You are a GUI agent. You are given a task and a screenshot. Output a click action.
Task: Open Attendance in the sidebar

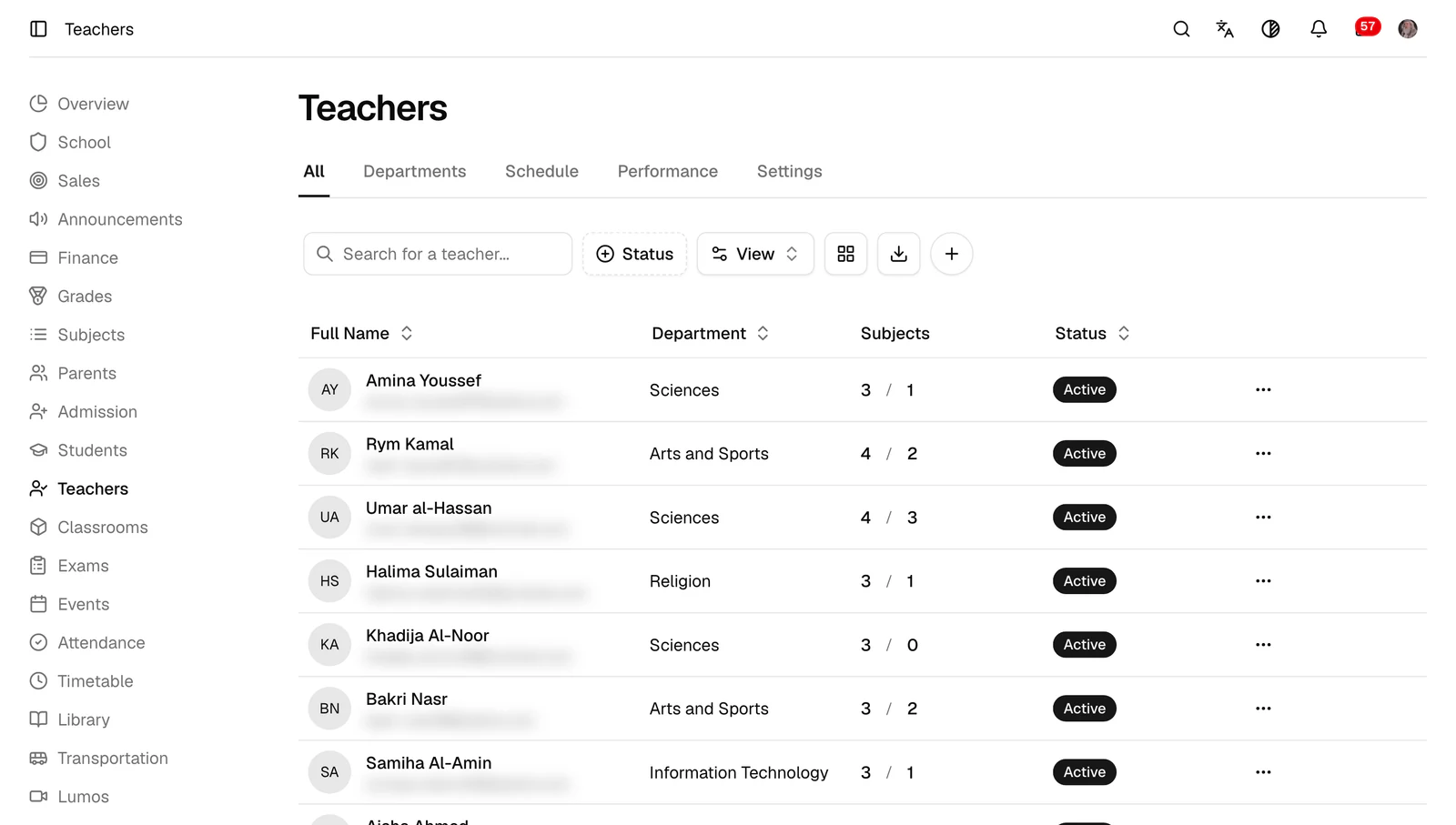(x=87, y=643)
